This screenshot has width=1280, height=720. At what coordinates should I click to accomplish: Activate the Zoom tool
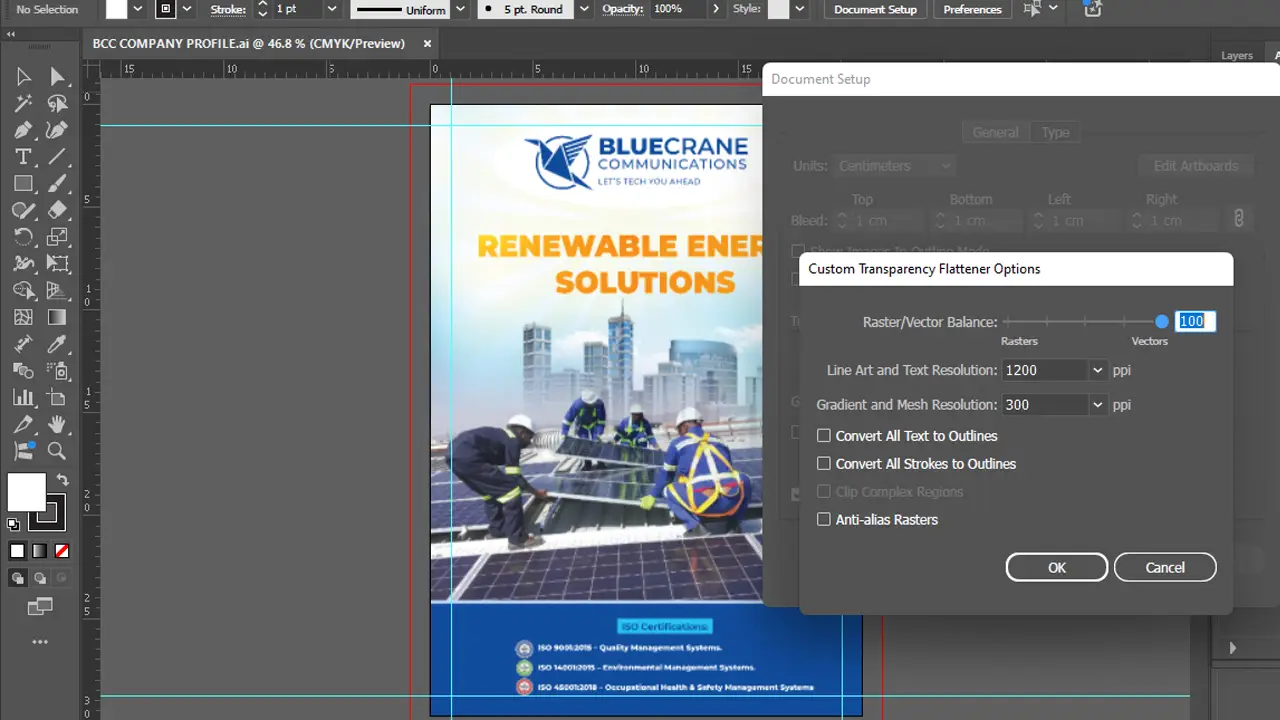coord(57,451)
